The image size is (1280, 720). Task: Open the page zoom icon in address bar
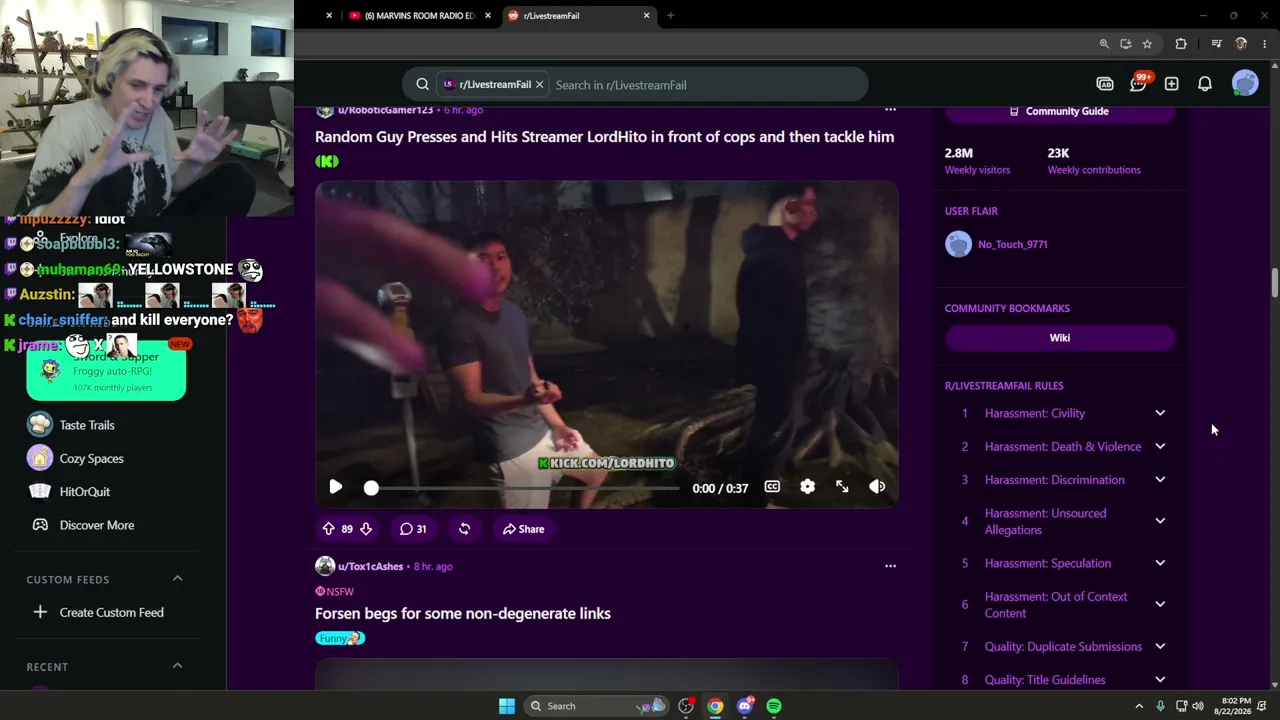tap(1104, 44)
